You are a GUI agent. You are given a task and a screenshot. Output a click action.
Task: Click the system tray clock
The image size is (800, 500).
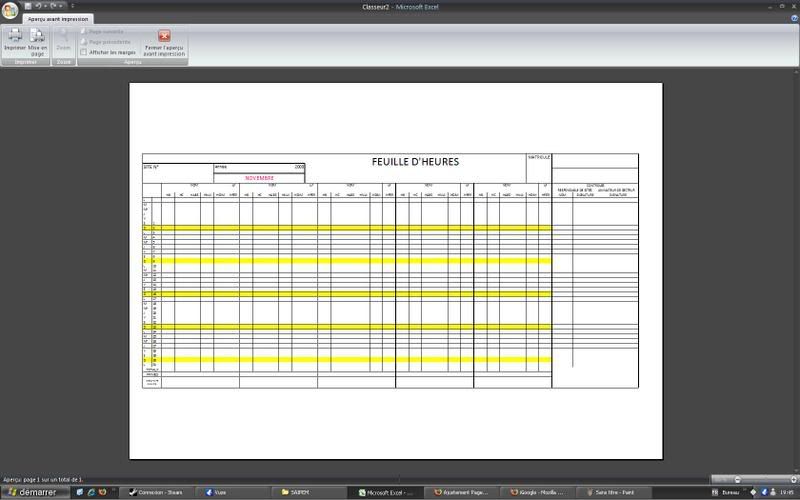[787, 492]
